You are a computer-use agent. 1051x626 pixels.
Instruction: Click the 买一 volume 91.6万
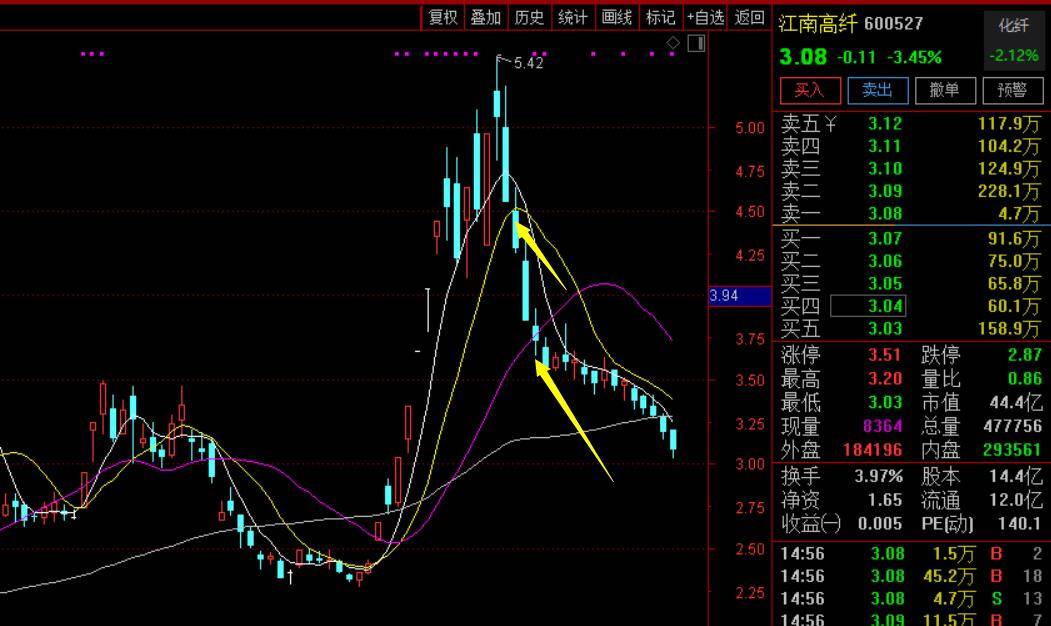click(x=1014, y=239)
